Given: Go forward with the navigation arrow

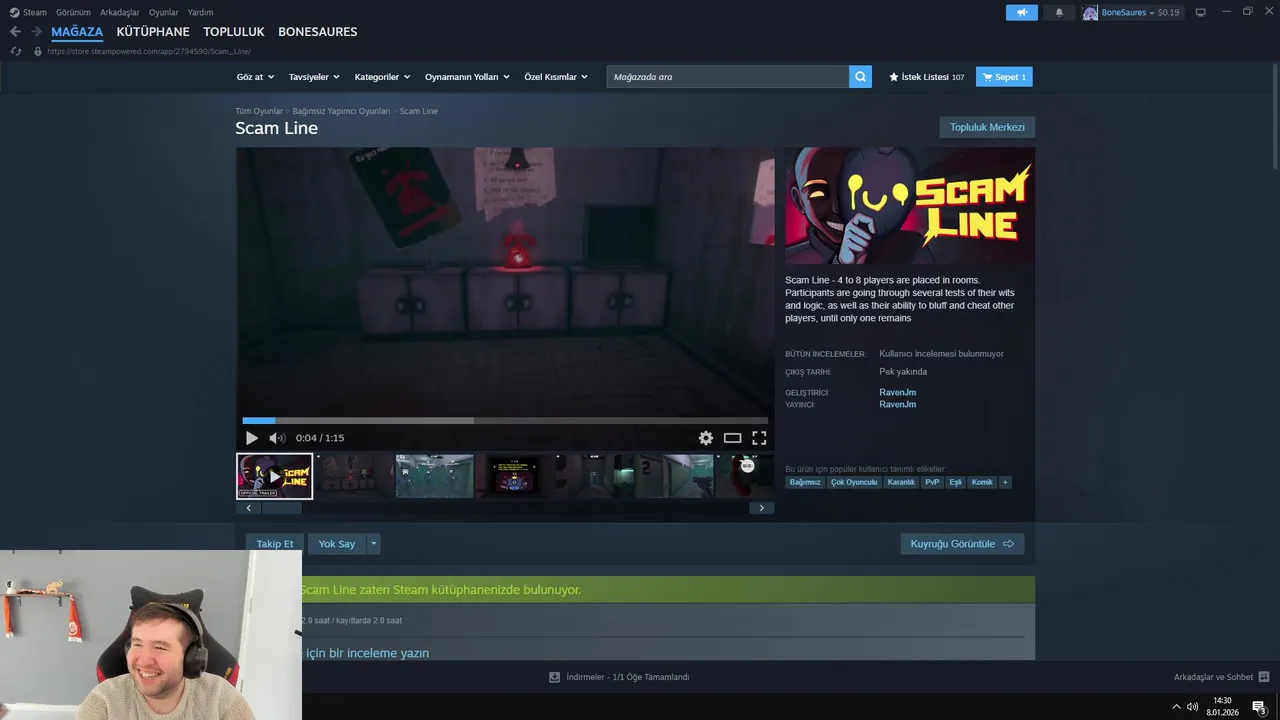Looking at the screenshot, I should (36, 32).
